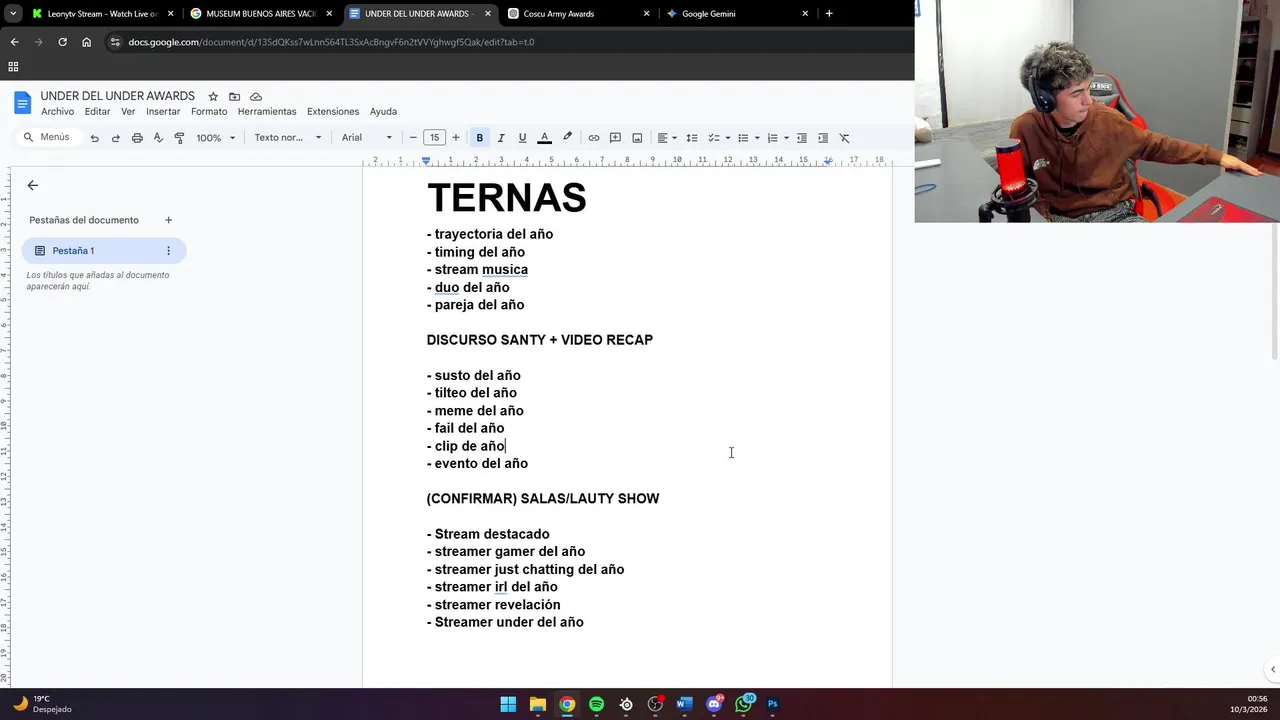Open the paragraph style dropdown
1280x720 pixels.
tap(288, 138)
